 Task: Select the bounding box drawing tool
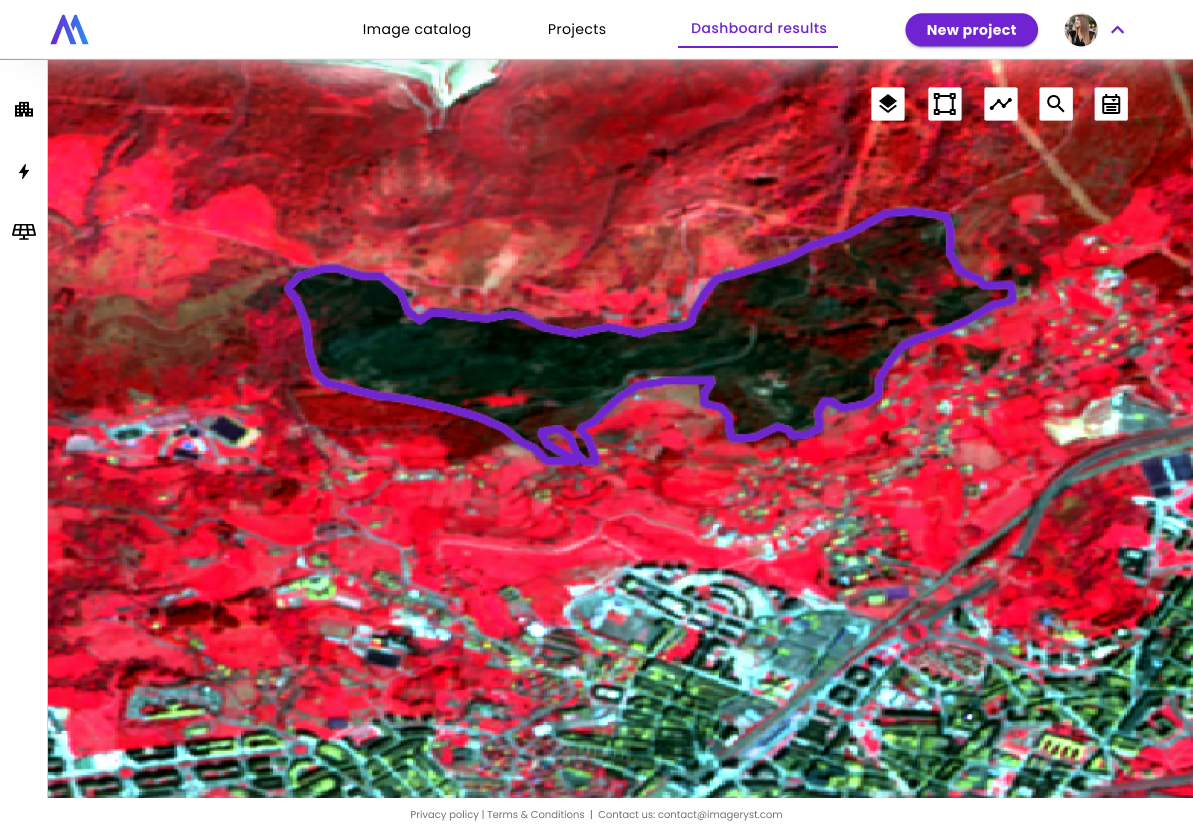click(x=944, y=104)
